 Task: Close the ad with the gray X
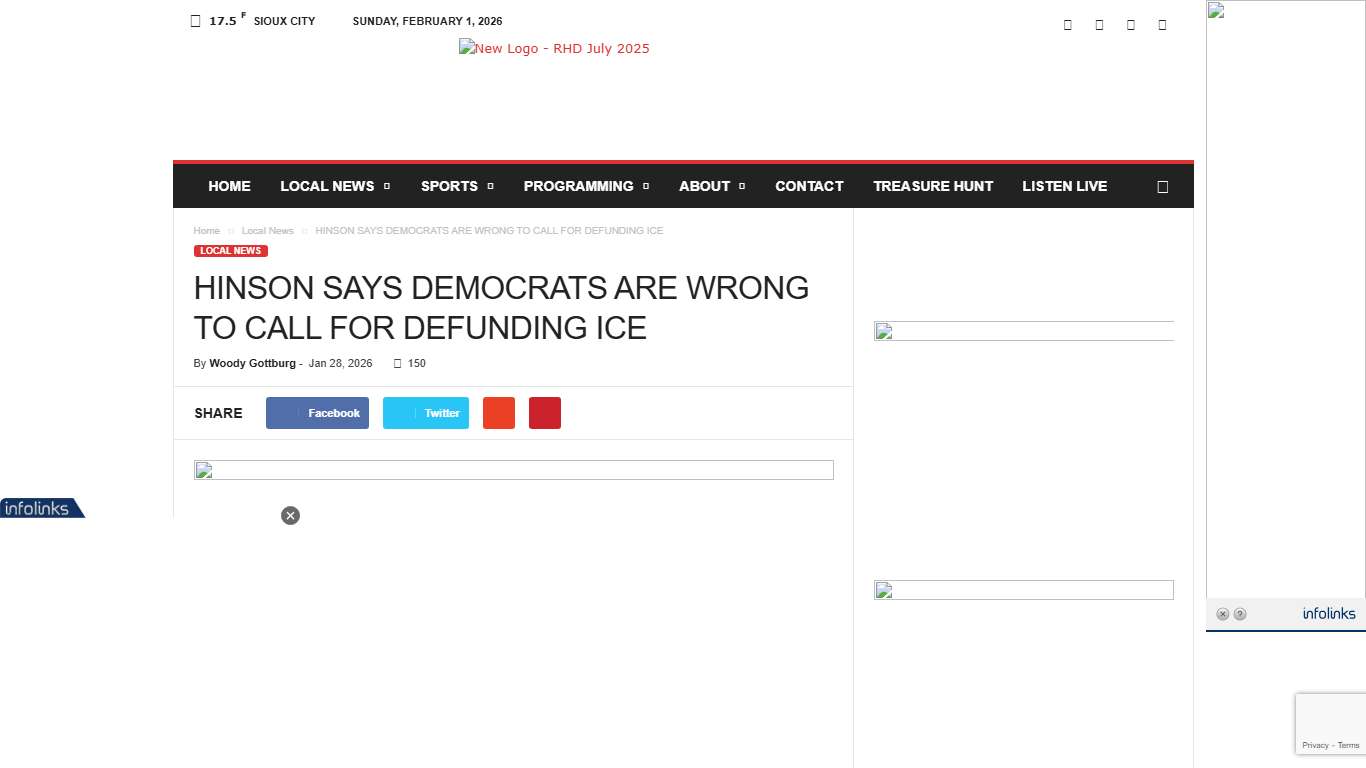click(290, 516)
